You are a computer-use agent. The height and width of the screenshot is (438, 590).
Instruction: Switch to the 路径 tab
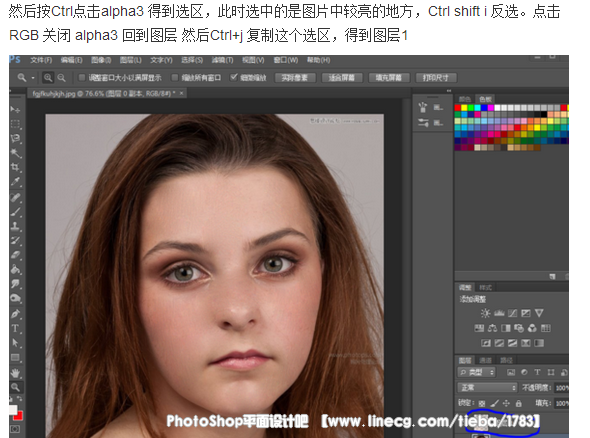pos(506,360)
